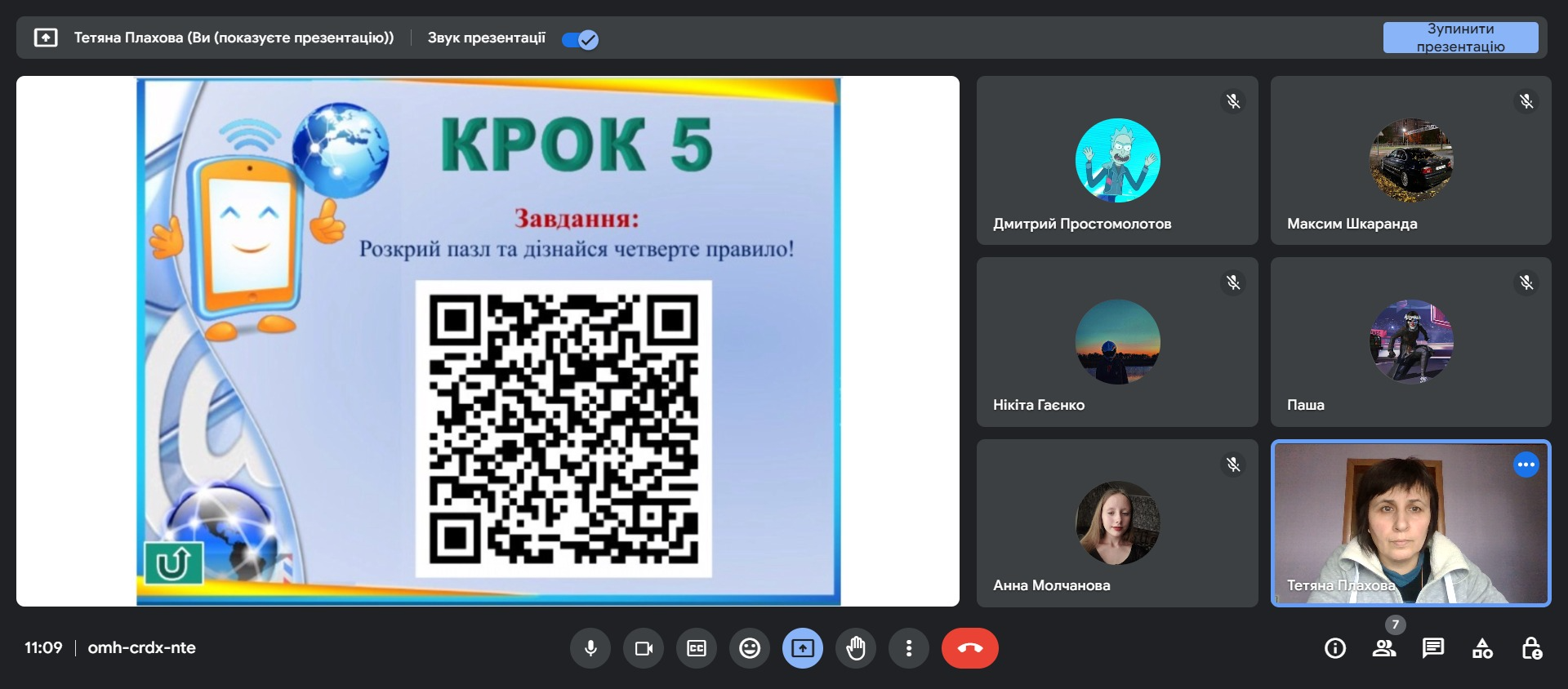Enable closed captions (CC) button
The image size is (1568, 689).
coord(697,648)
